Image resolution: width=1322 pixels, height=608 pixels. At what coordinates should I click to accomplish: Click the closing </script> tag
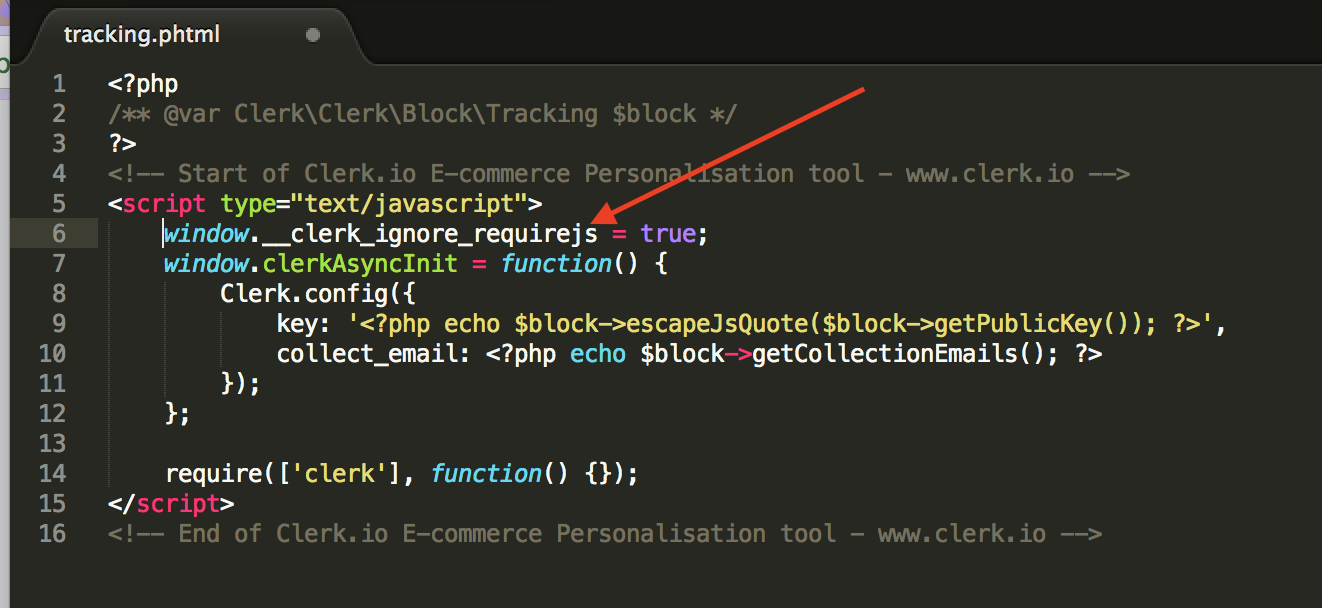pyautogui.click(x=171, y=503)
